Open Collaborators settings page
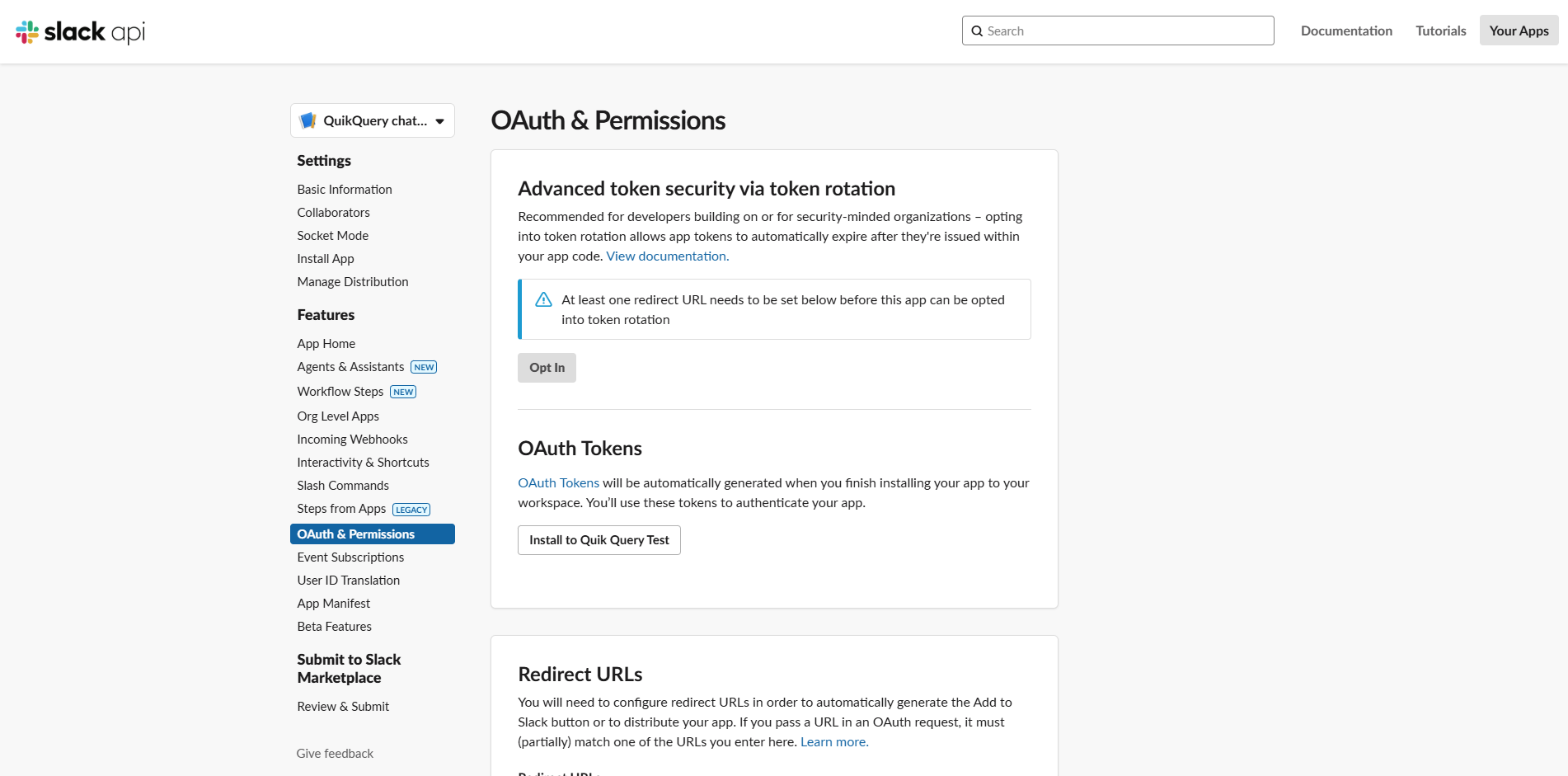The image size is (1568, 776). (333, 213)
